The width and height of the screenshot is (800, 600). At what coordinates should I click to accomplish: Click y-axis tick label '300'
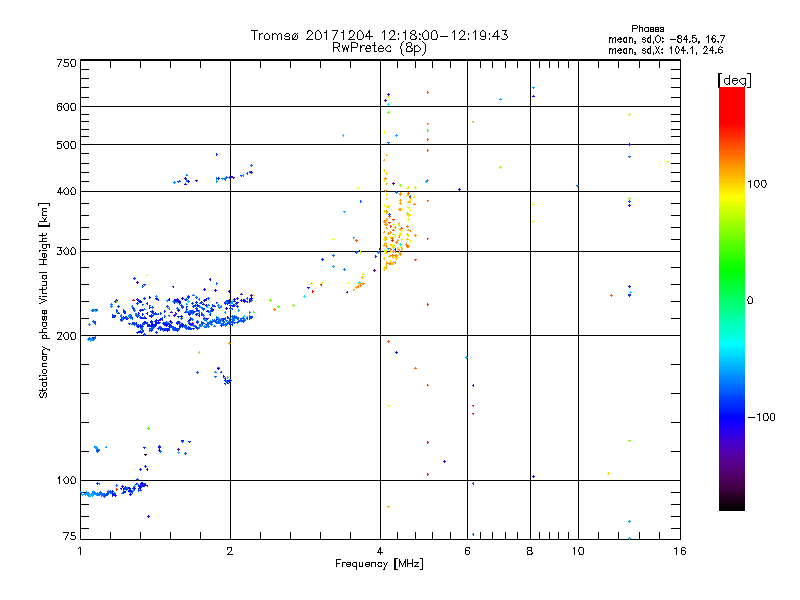tap(67, 251)
